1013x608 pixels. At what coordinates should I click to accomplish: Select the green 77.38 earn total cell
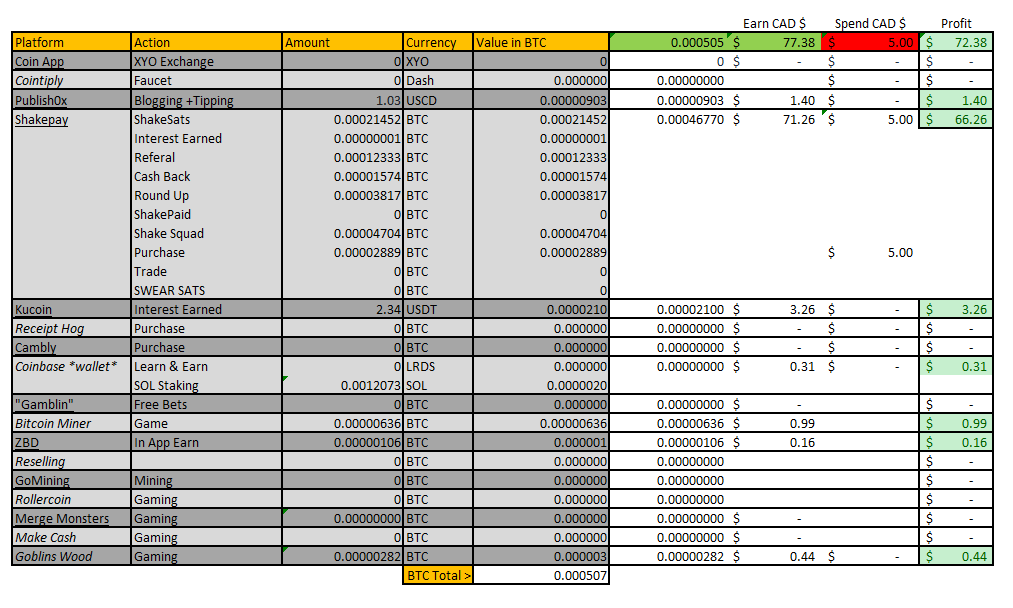[x=774, y=42]
